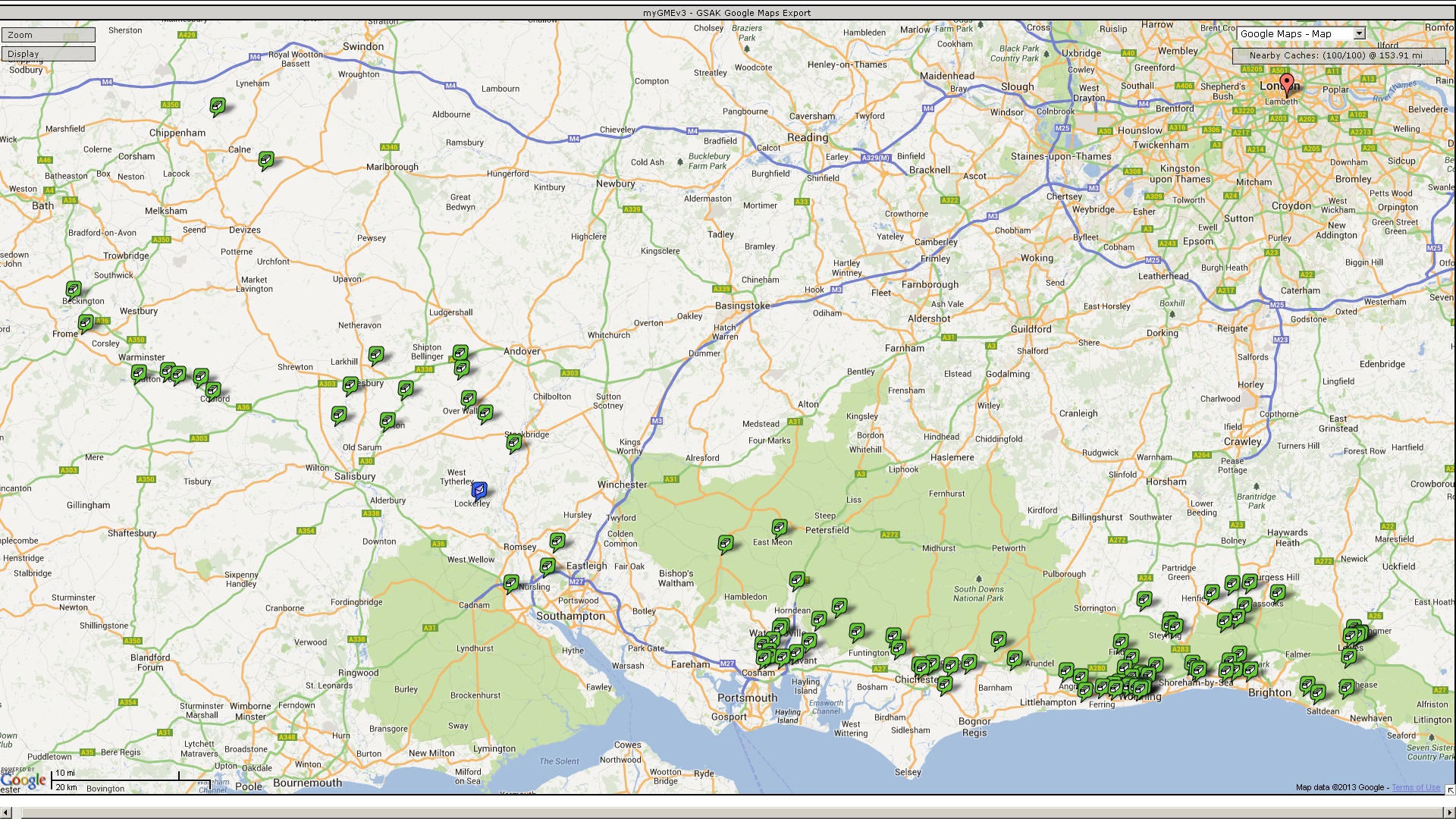The width and height of the screenshot is (1456, 819).
Task: Click the horizontal scrollbar right arrow
Action: (x=1449, y=812)
